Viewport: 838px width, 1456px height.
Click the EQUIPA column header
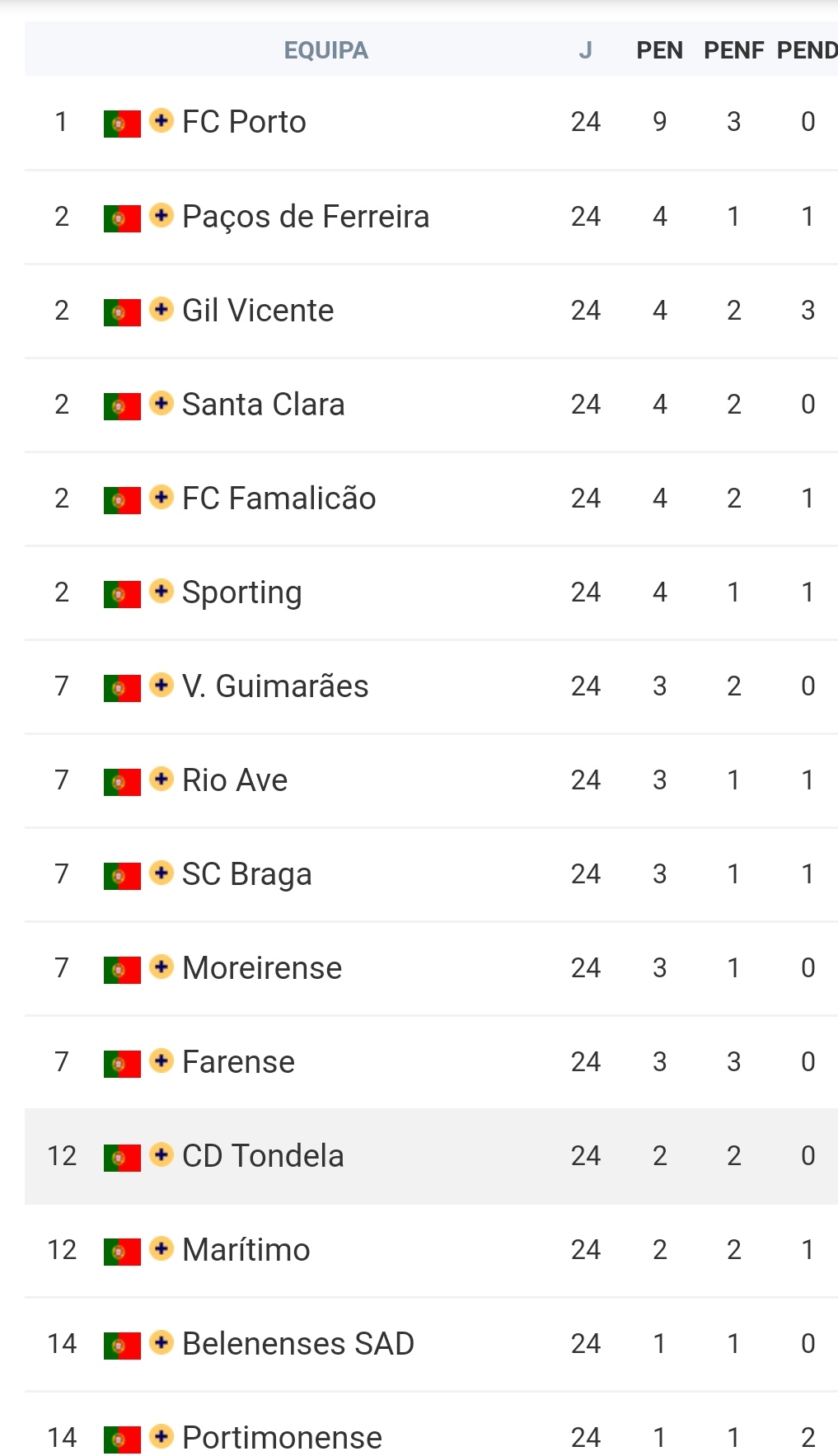click(325, 50)
